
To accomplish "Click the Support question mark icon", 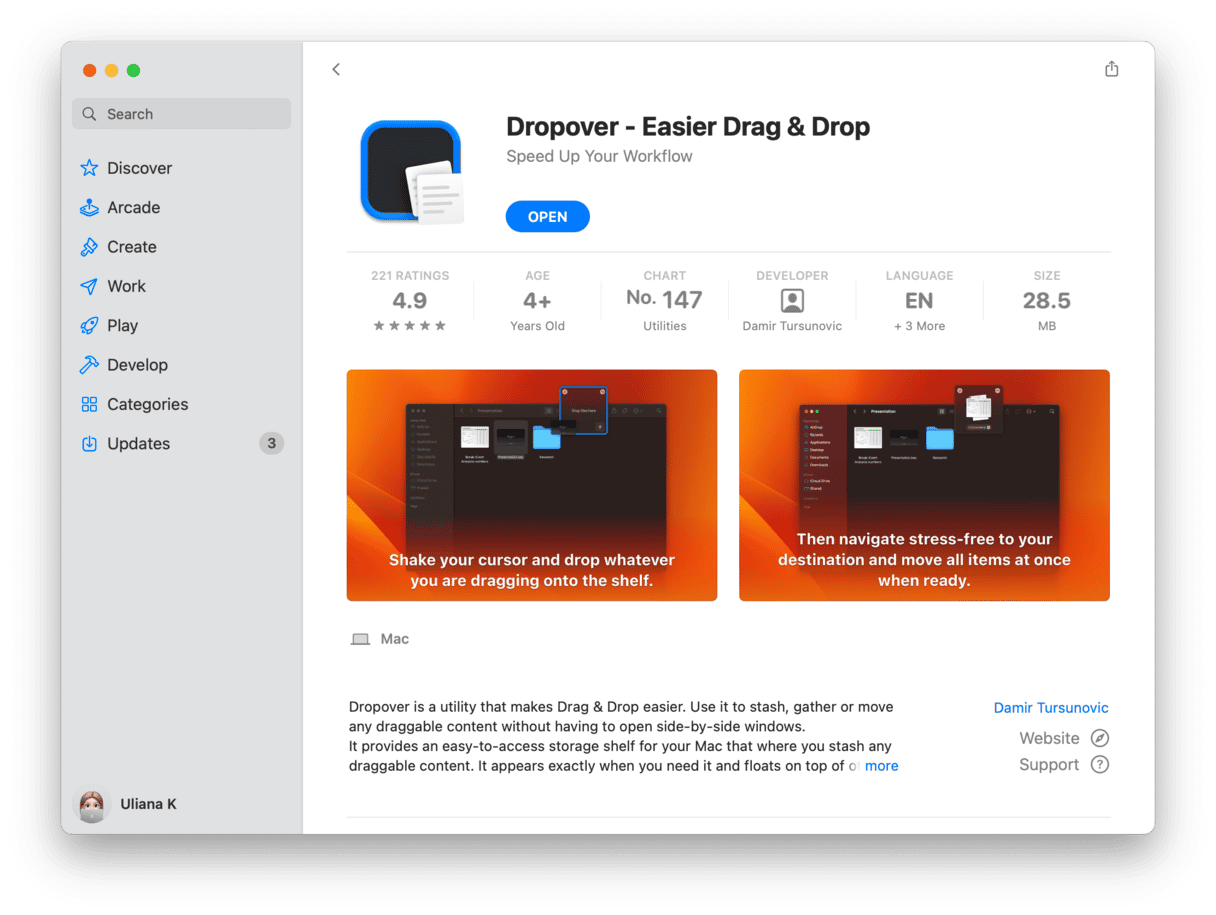I will [1100, 765].
